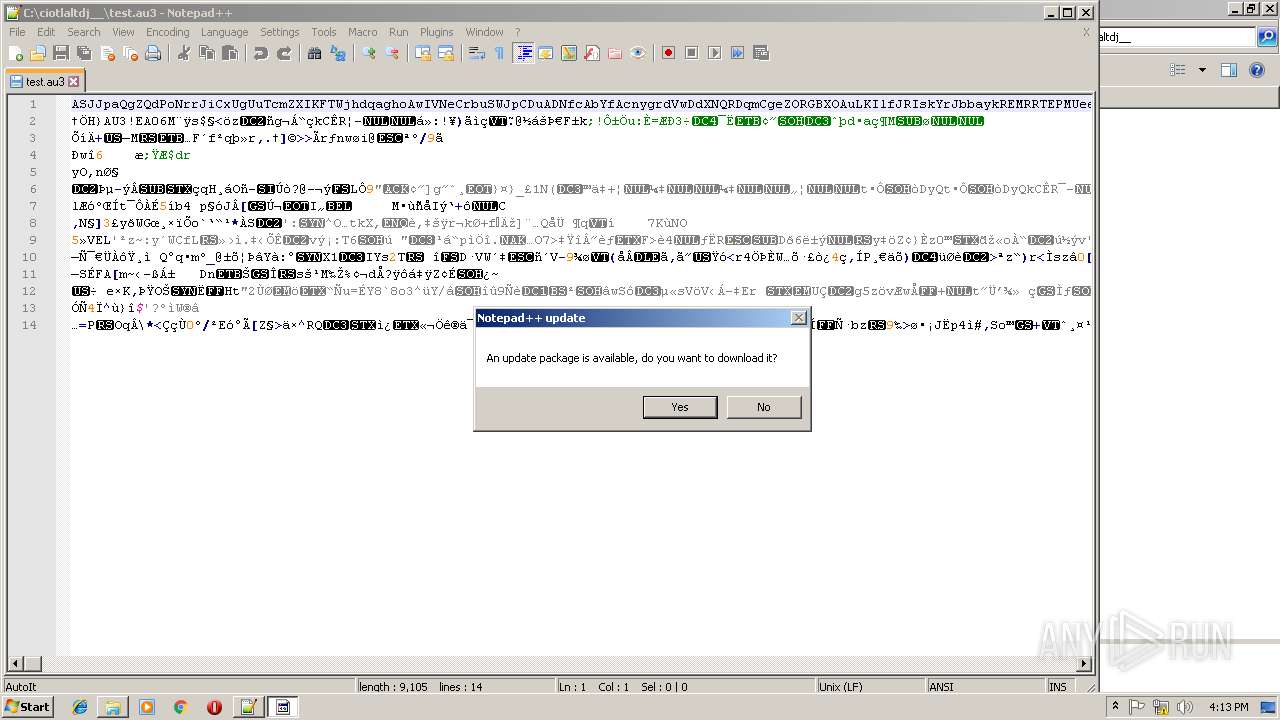Select the test.au3 document tab
The width and height of the screenshot is (1280, 720).
pos(45,81)
